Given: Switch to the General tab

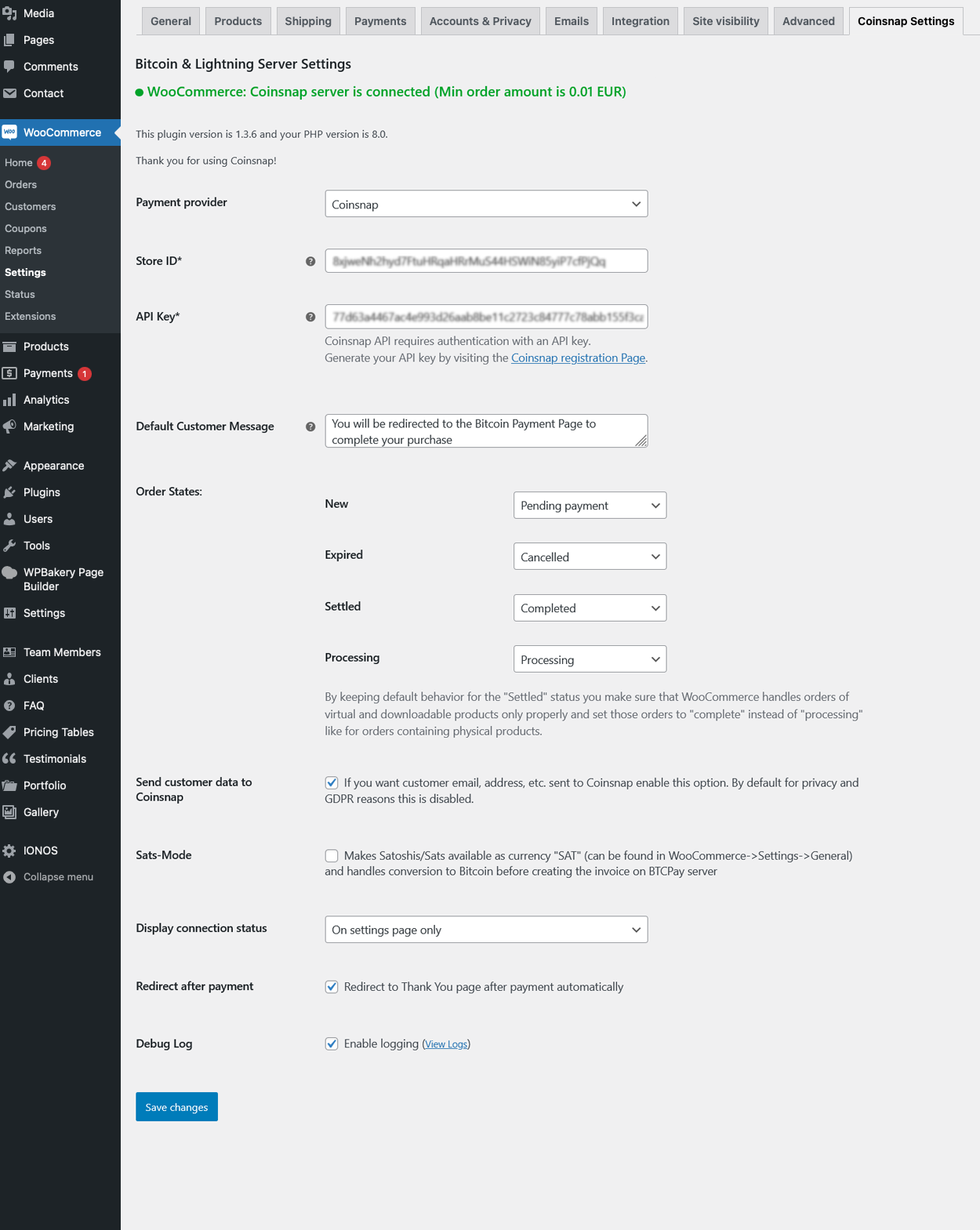Looking at the screenshot, I should click(x=171, y=21).
